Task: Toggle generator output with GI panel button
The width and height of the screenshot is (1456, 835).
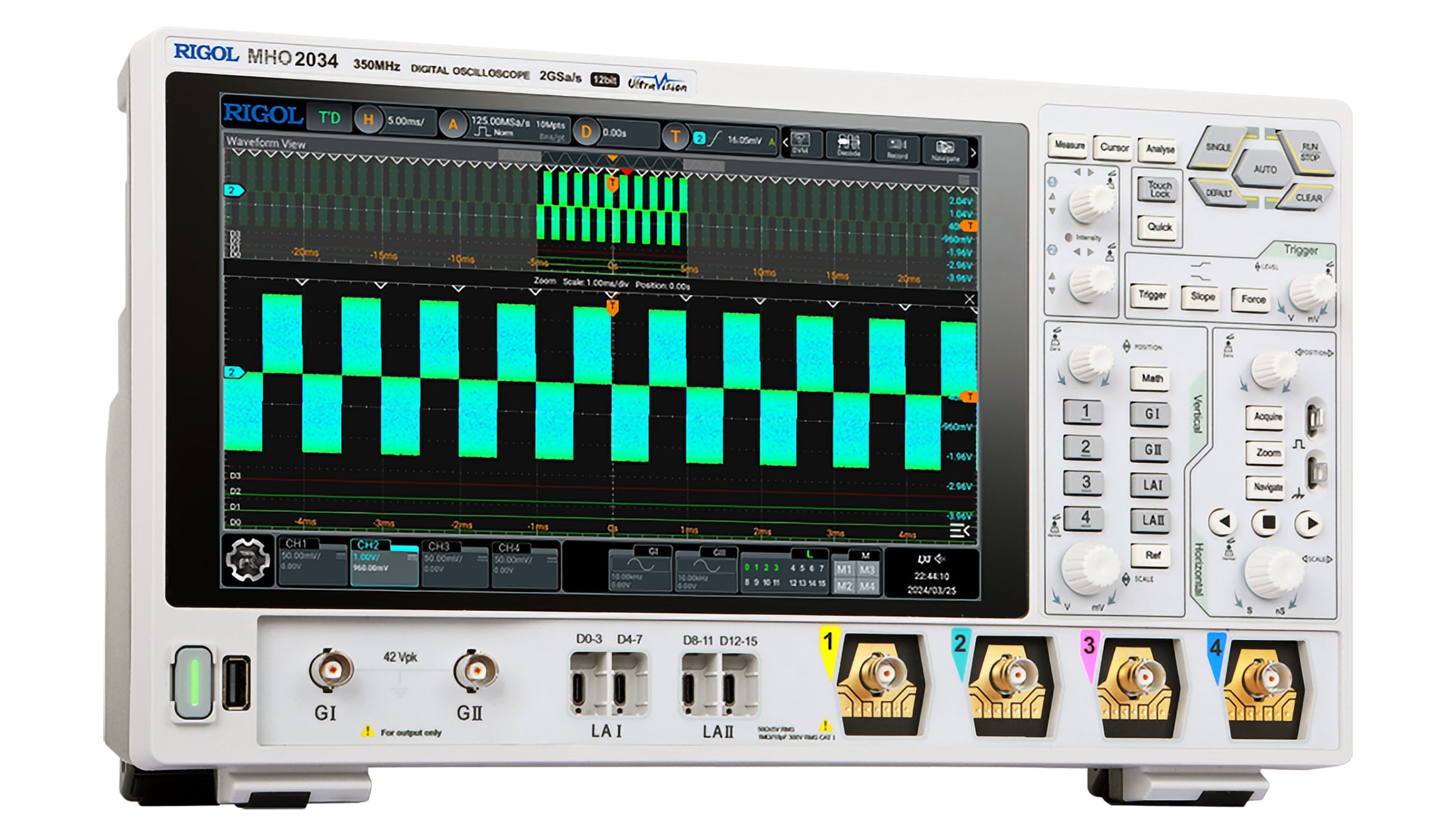Action: click(x=1150, y=414)
